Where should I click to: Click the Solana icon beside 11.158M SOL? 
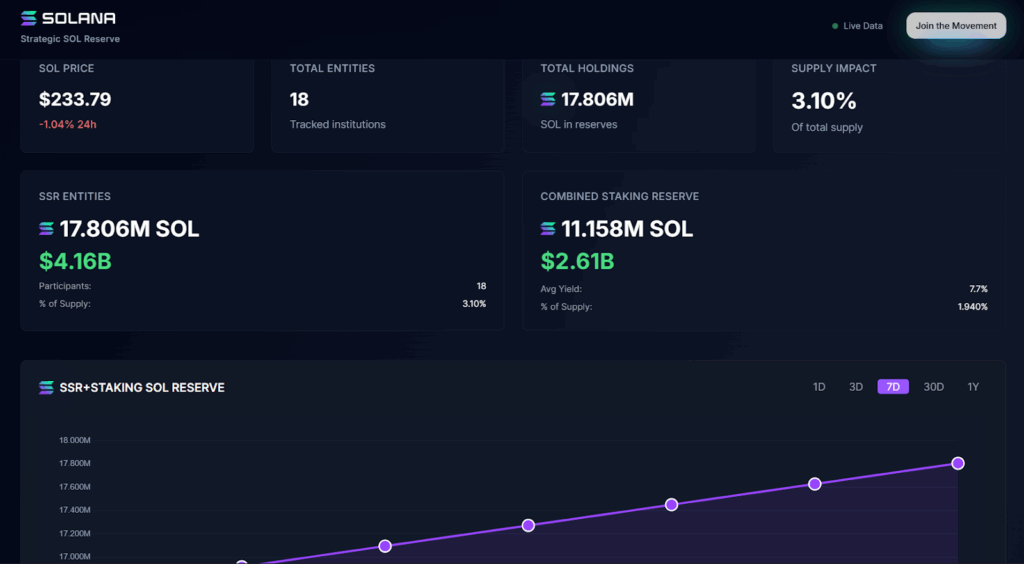(548, 229)
